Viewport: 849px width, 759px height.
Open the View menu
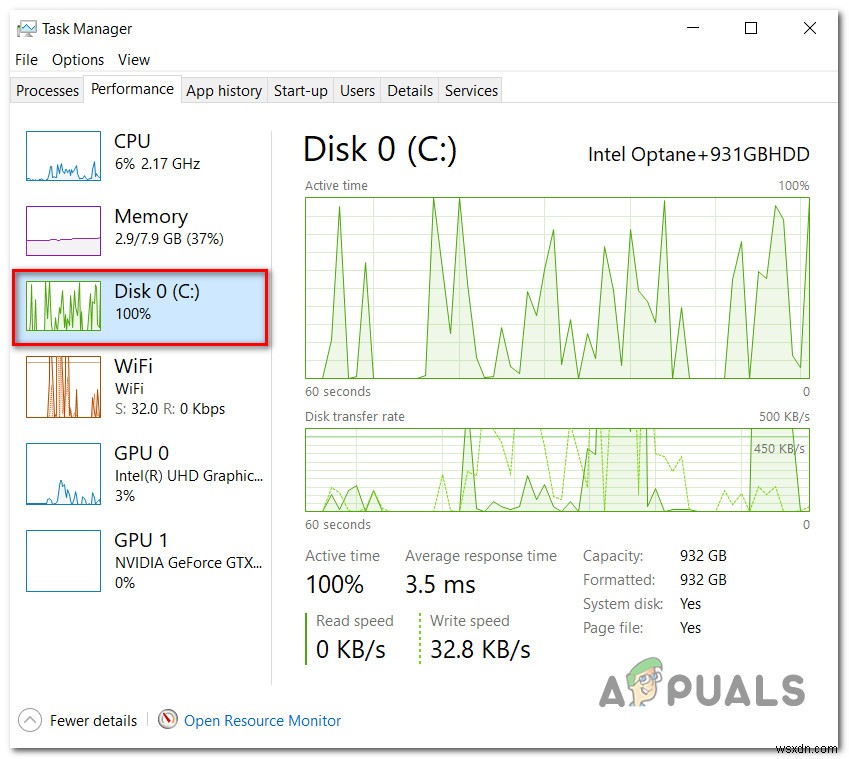[133, 60]
